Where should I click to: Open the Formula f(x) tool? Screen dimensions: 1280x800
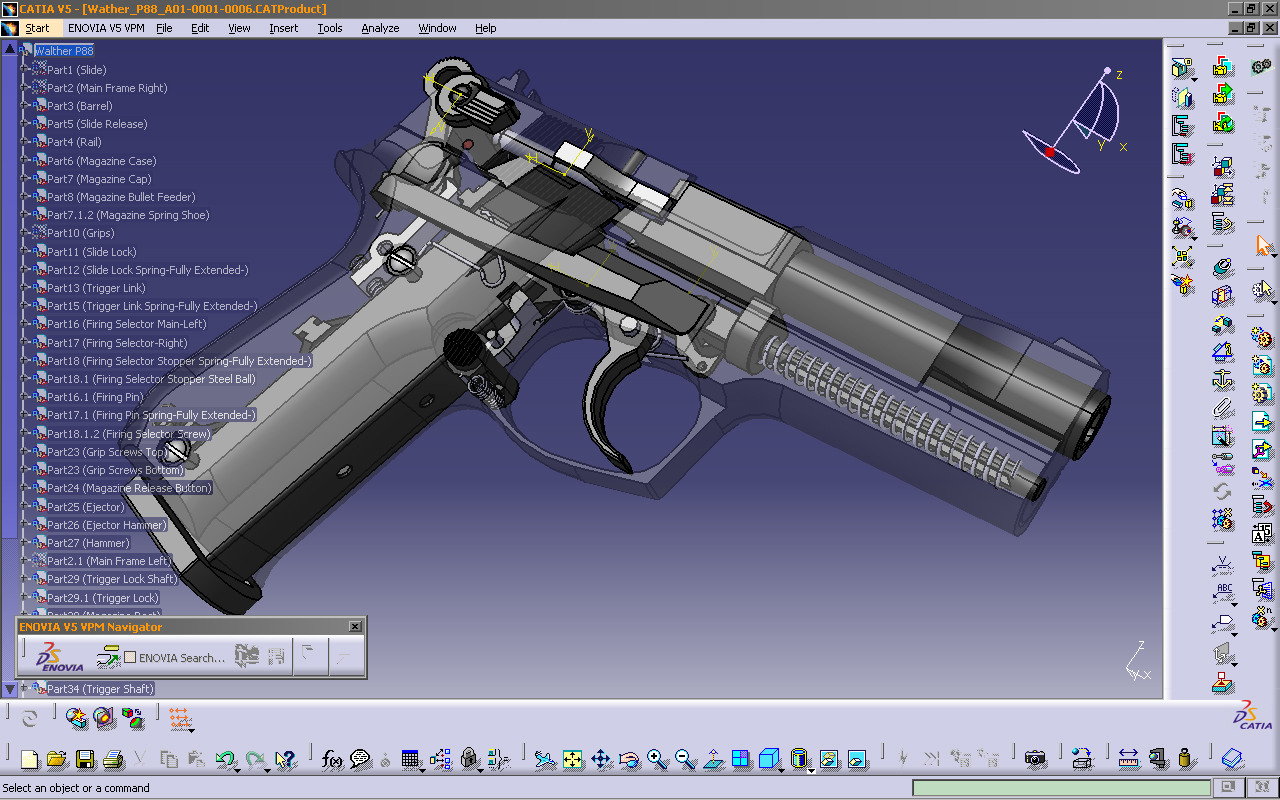pos(332,760)
